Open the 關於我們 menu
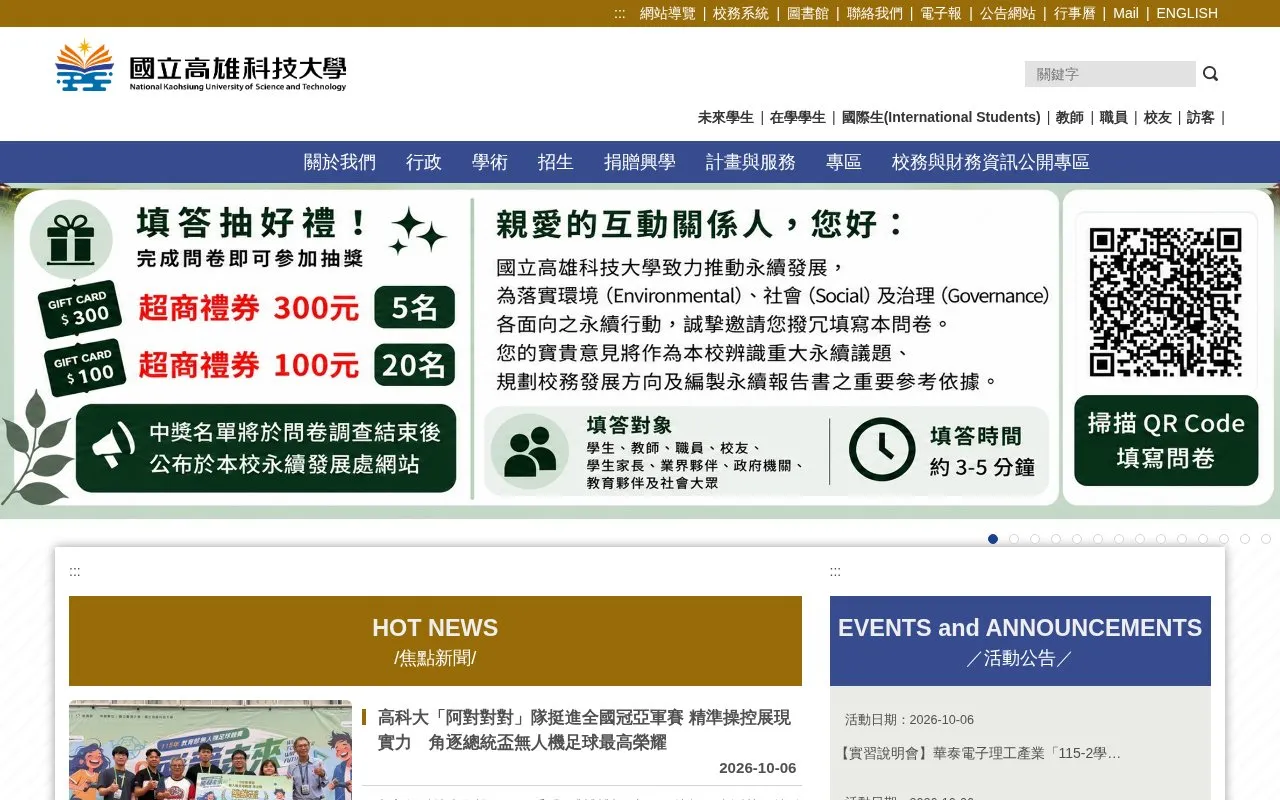 tap(340, 162)
